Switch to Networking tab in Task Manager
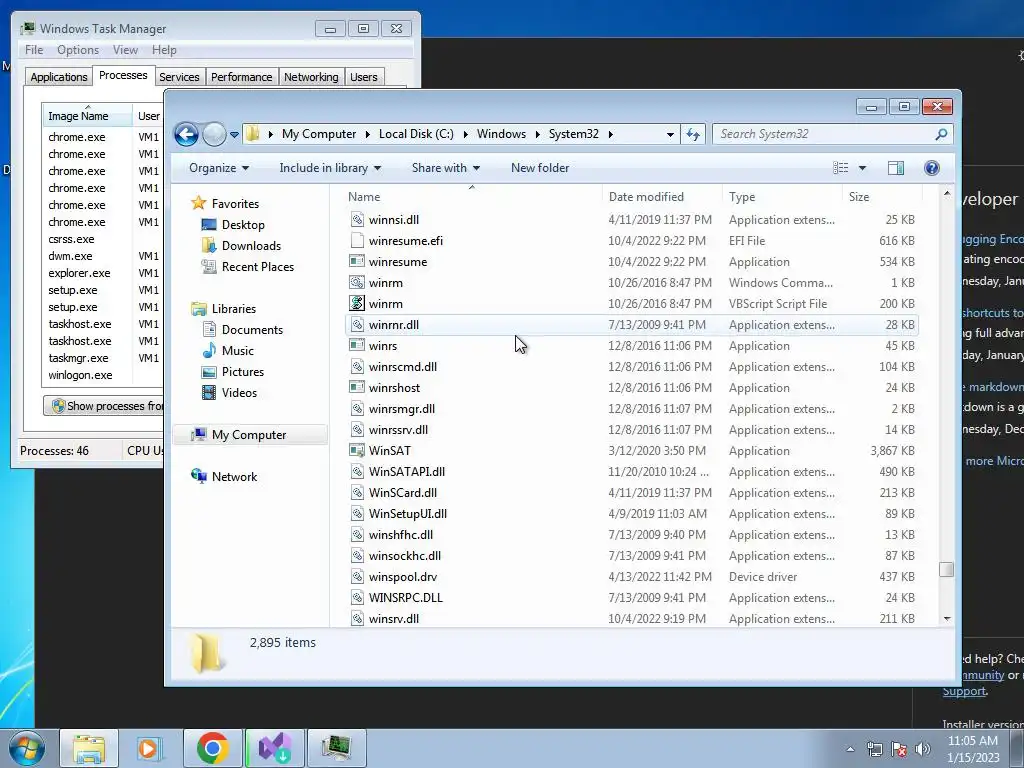Screen dimensions: 1024x768 click(311, 77)
